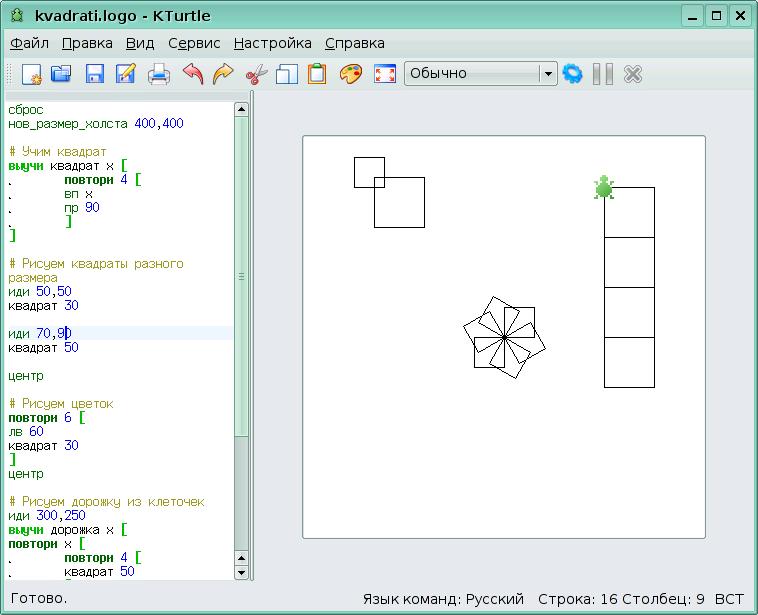The width and height of the screenshot is (758, 615).
Task: Toggle full screen mode
Action: [385, 74]
